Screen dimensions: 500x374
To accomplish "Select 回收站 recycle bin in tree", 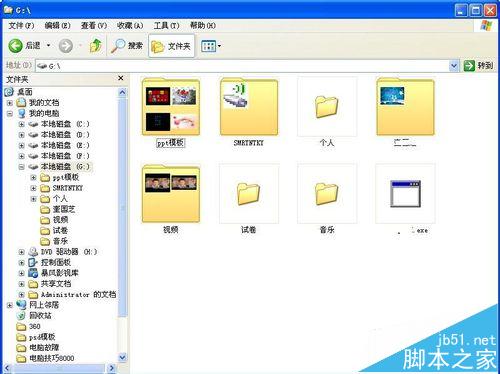I will click(x=40, y=315).
